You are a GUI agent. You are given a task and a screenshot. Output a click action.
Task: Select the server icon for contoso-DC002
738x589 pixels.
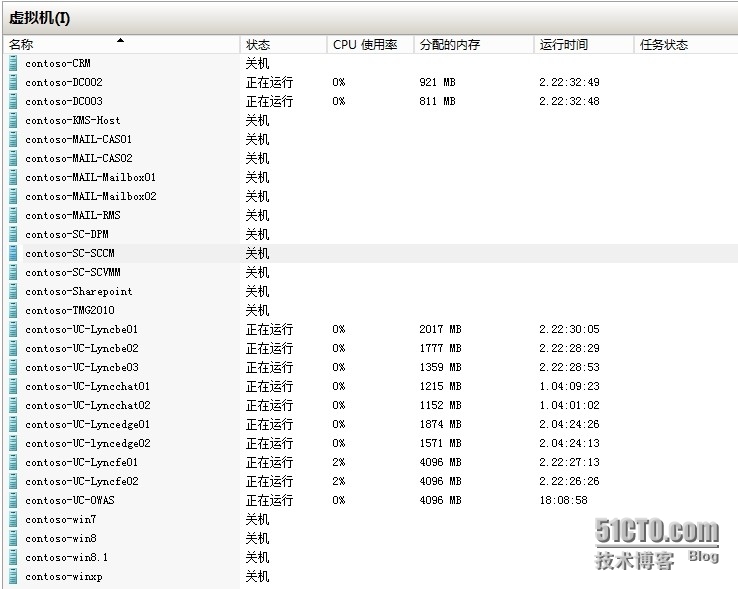pos(13,82)
